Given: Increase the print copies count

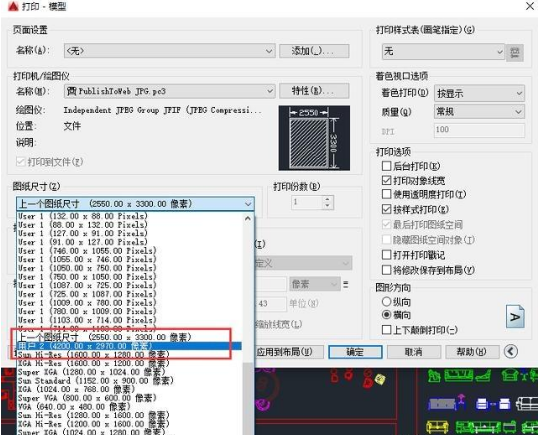Looking at the screenshot, I should (328, 199).
